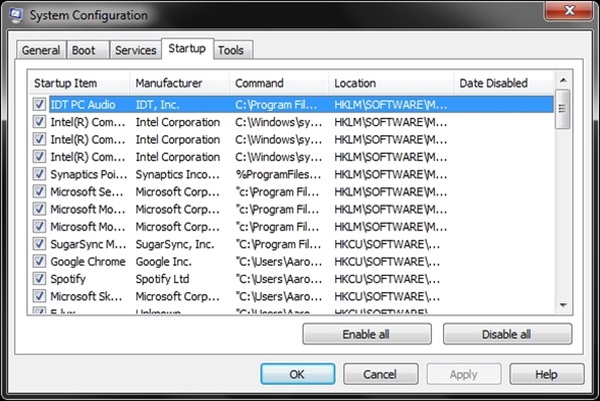Image resolution: width=600 pixels, height=401 pixels.
Task: Click the Enable all button
Action: click(x=367, y=334)
